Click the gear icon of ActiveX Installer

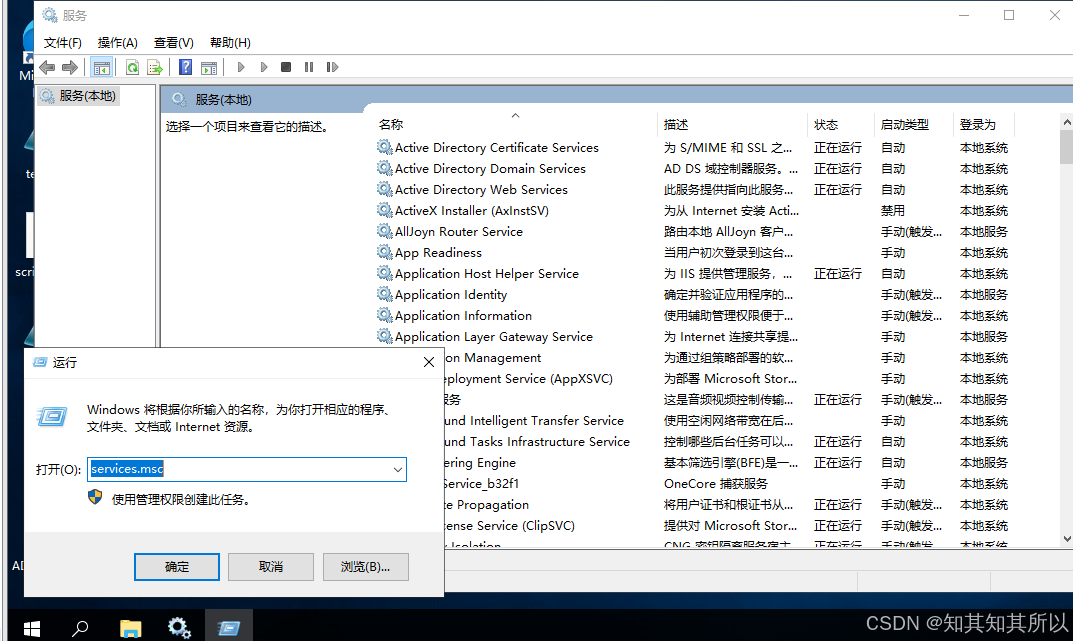385,211
